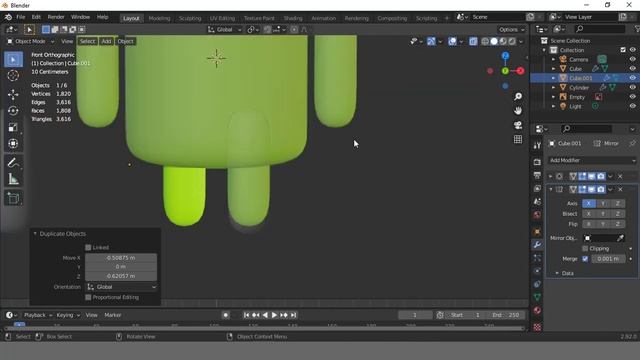Select the Cursor tool in toolbar
The image size is (640, 360).
point(13,76)
